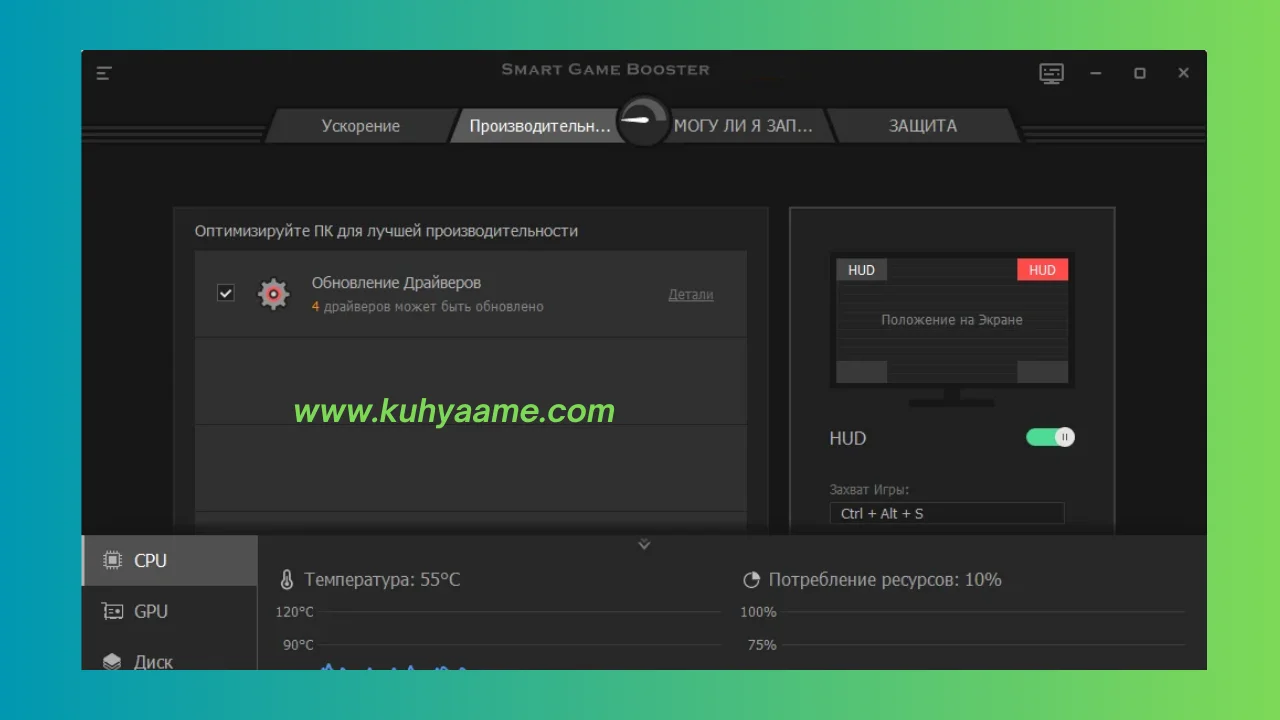The width and height of the screenshot is (1280, 720).
Task: Open the hamburger menu icon
Action: pos(104,73)
